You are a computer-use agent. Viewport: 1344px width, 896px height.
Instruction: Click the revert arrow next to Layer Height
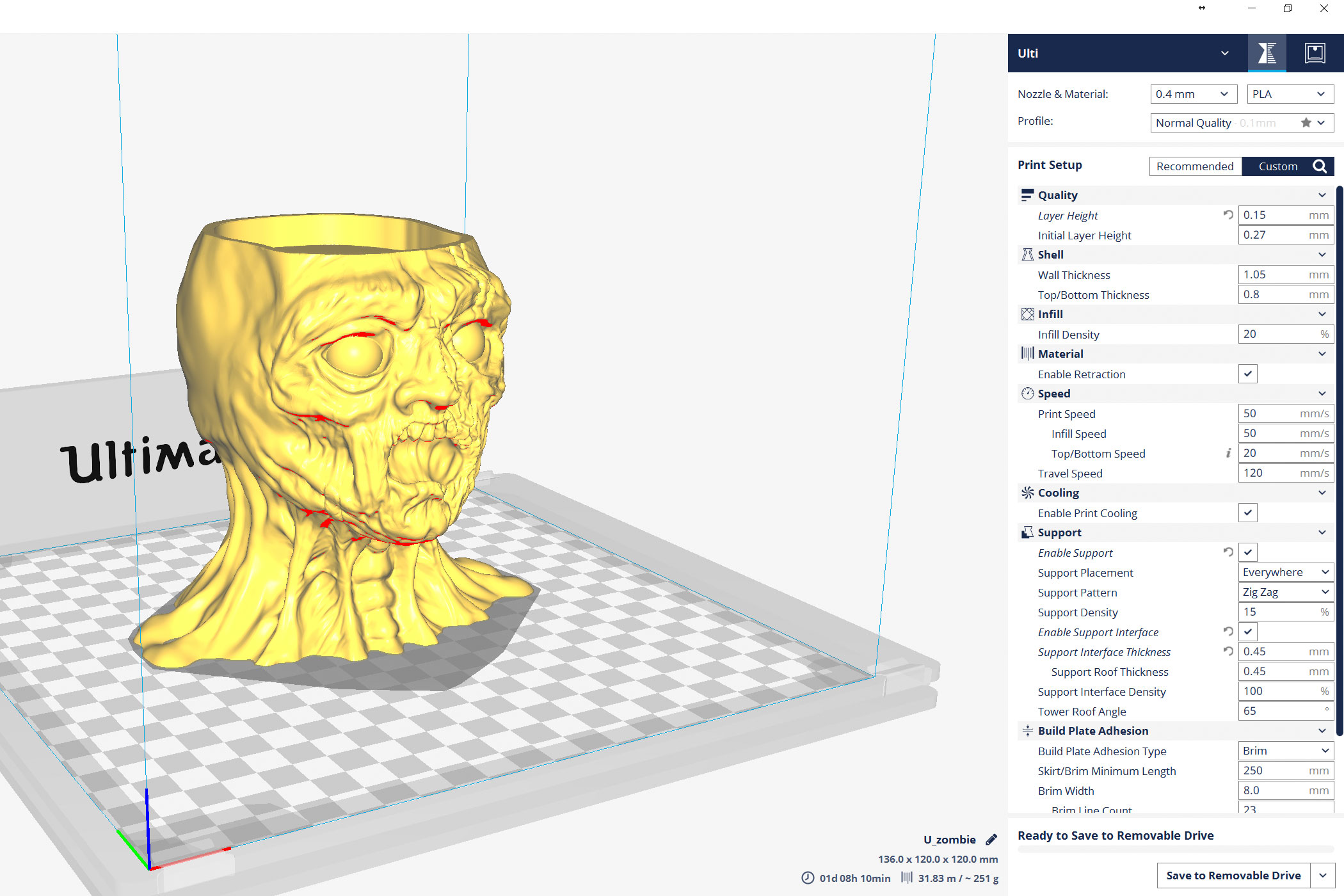(1228, 215)
